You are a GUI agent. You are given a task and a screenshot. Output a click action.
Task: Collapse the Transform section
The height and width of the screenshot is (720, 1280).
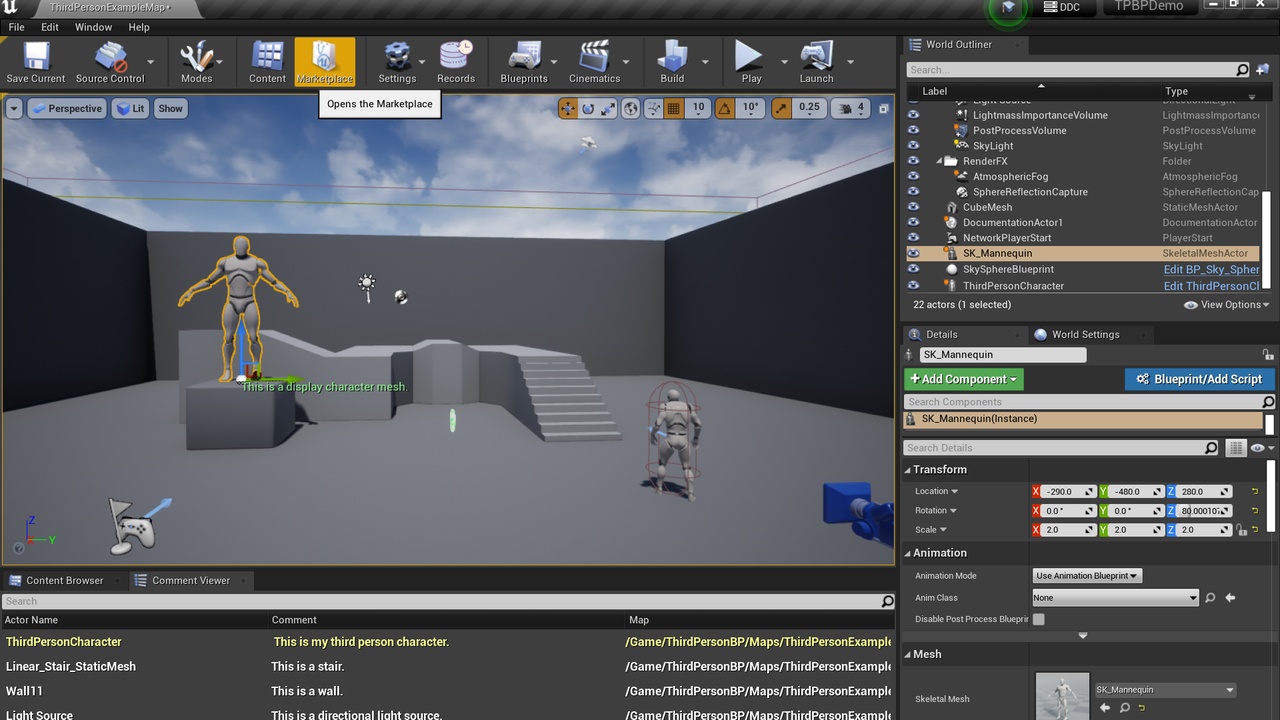click(908, 470)
